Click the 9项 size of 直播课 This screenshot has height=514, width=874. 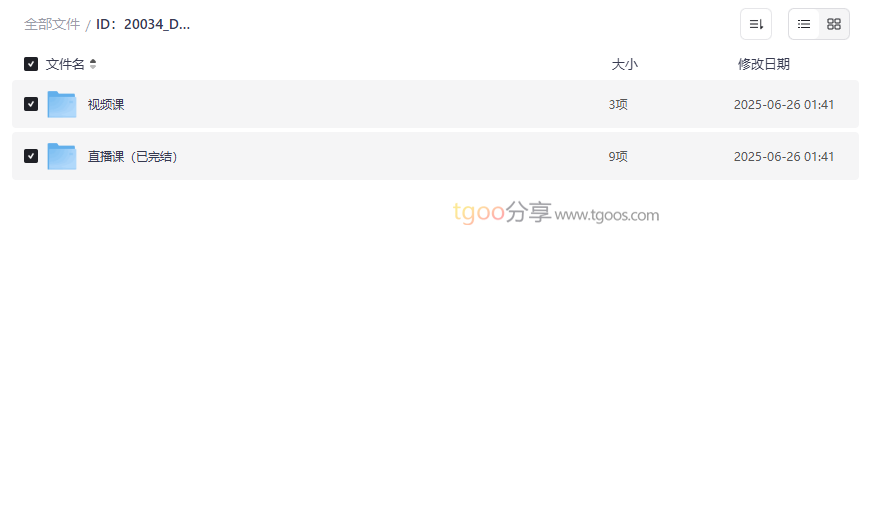point(618,156)
